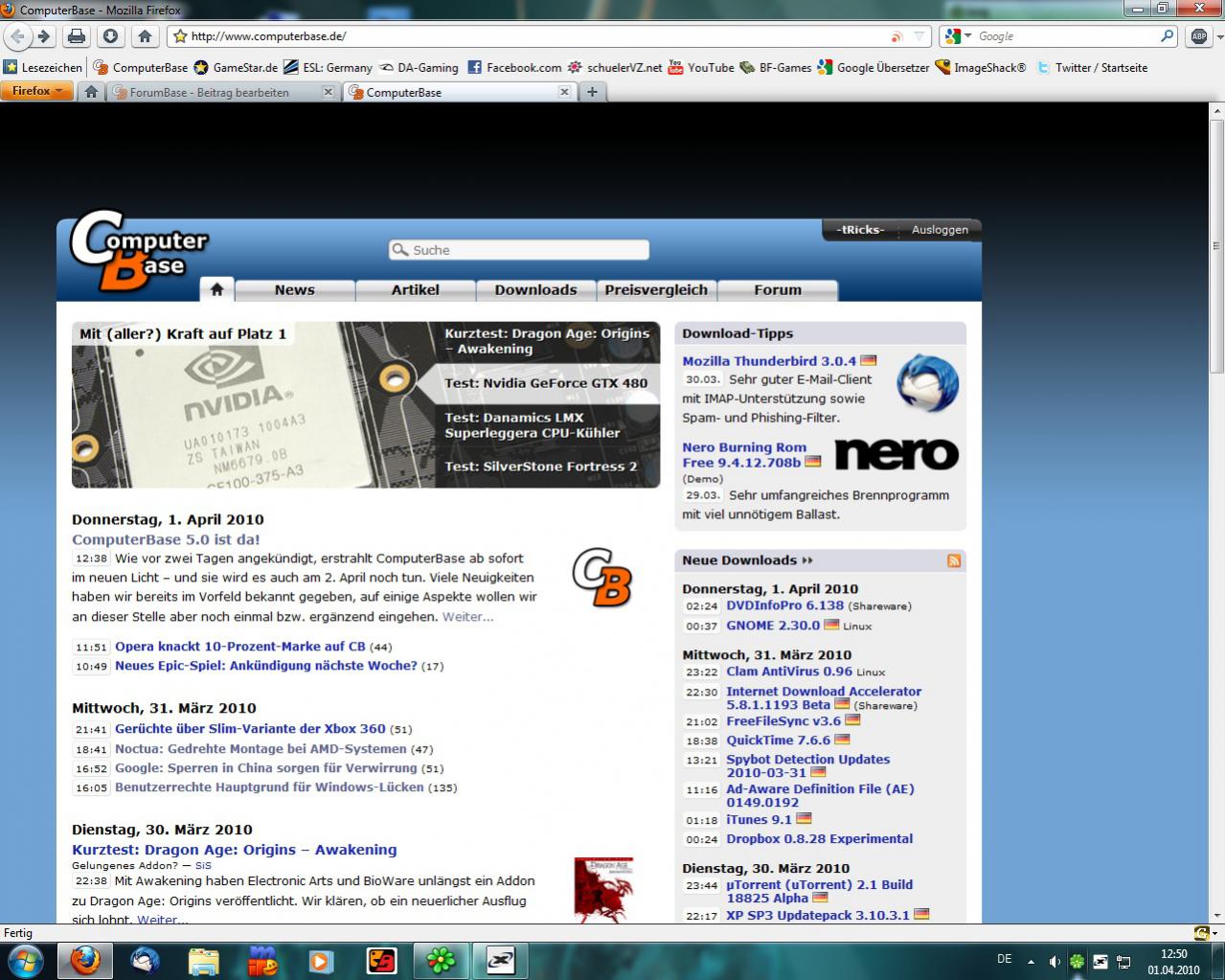Click the DE language indicator in taskbar

(1004, 959)
